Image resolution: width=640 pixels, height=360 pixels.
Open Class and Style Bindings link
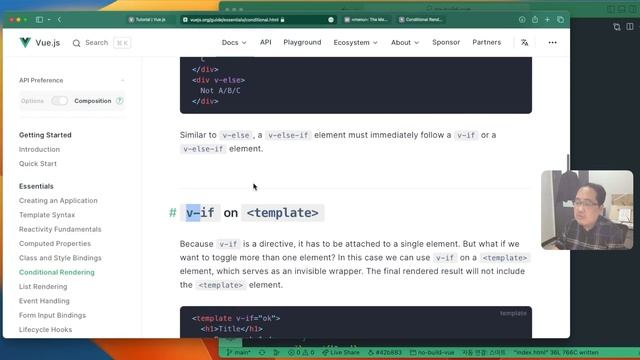point(60,258)
